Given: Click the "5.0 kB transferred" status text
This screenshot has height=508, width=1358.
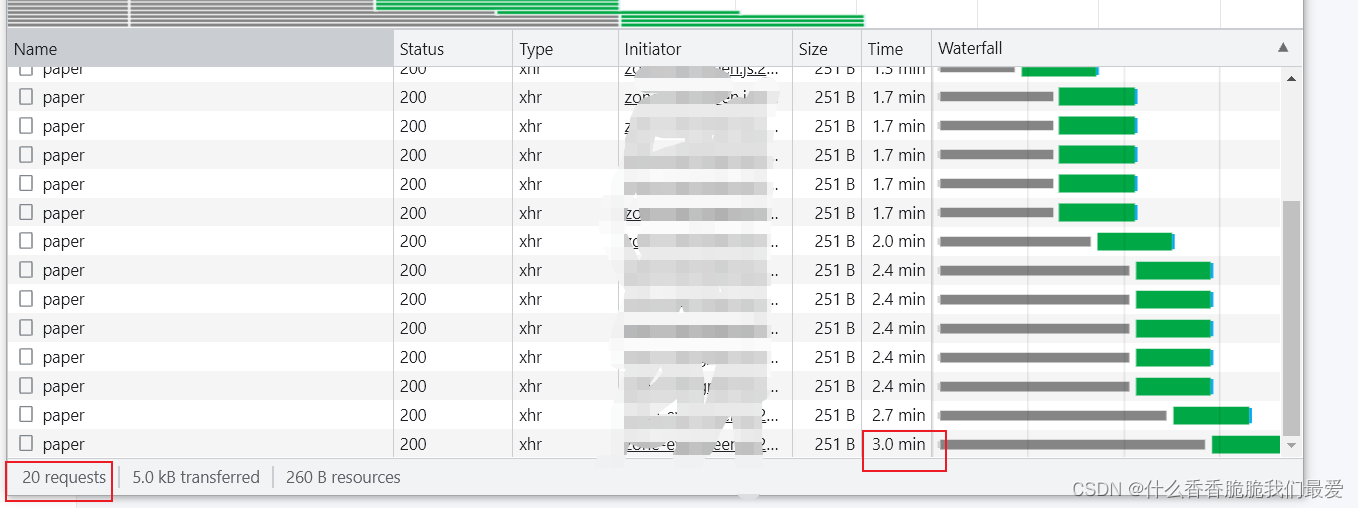Looking at the screenshot, I should 196,478.
